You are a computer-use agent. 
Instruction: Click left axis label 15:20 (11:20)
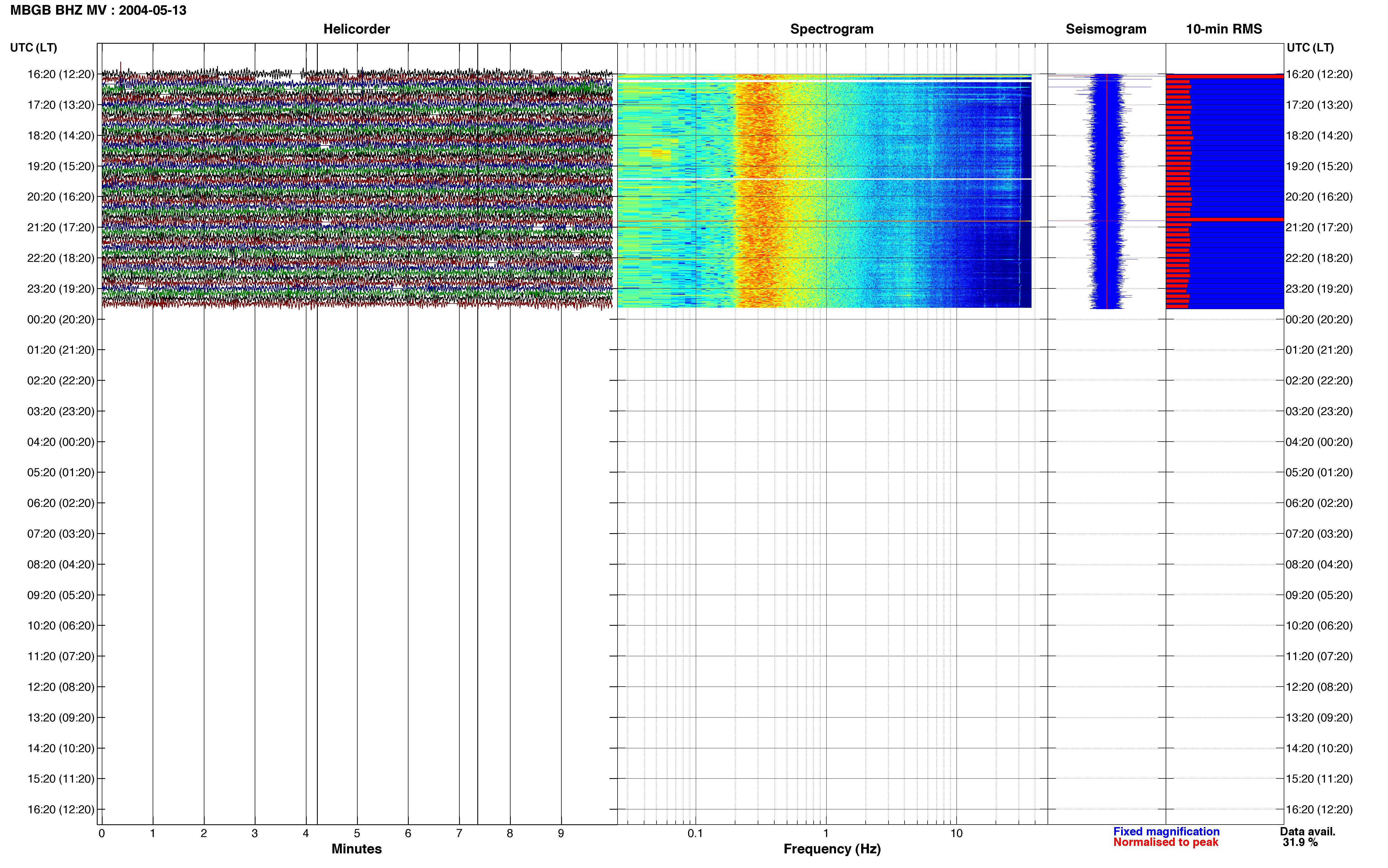click(x=61, y=778)
